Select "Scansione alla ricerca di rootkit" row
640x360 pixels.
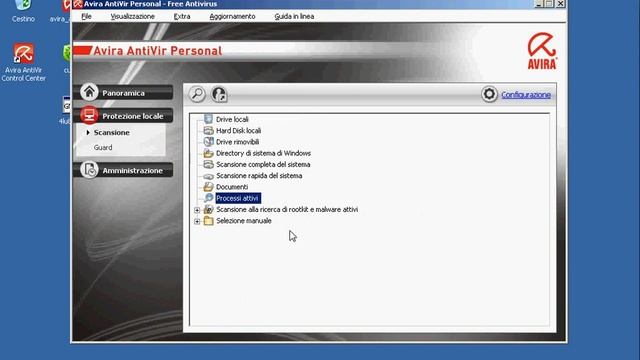(x=287, y=210)
